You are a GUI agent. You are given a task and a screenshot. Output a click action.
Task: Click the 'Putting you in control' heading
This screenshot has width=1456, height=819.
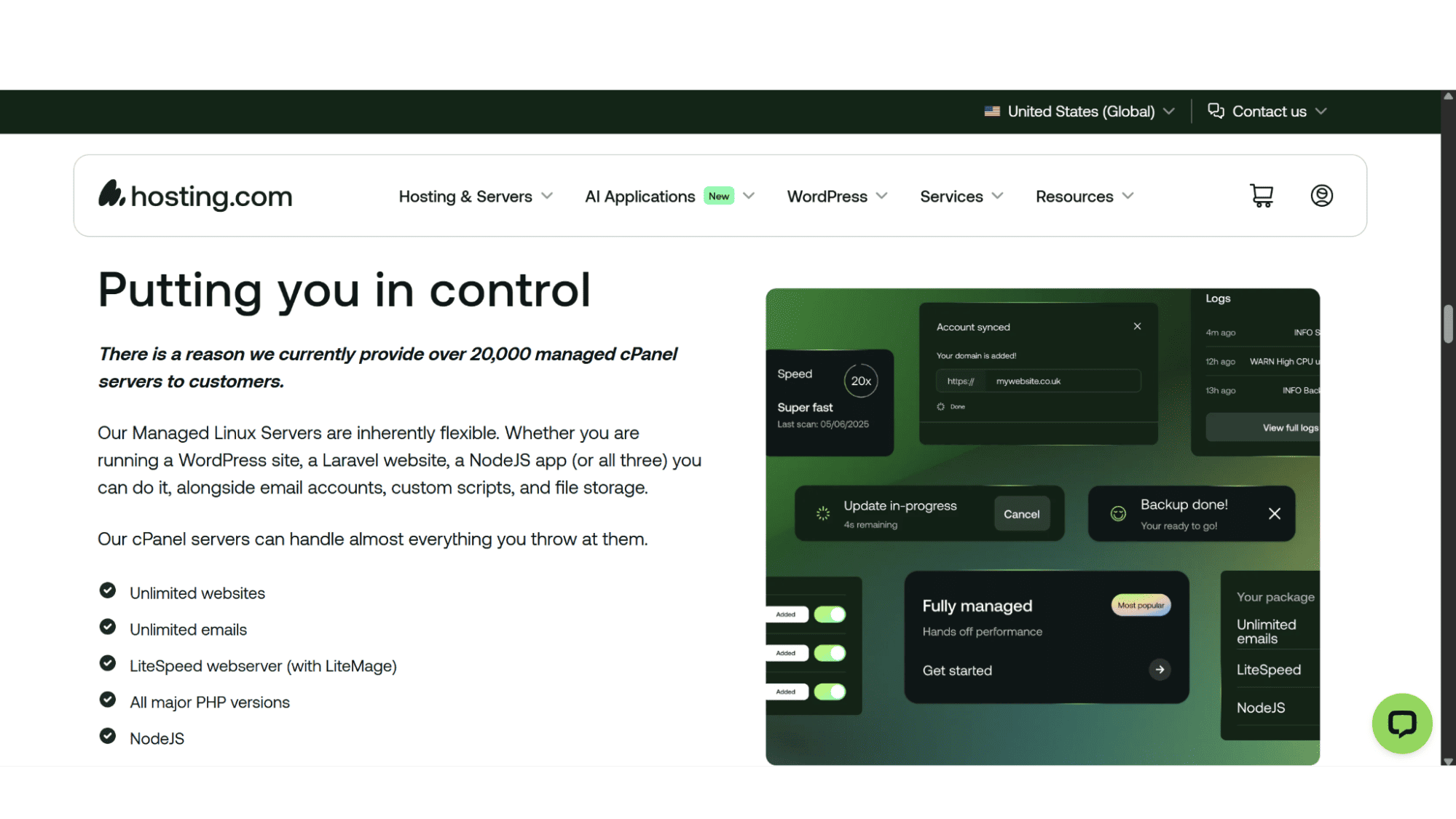pyautogui.click(x=344, y=290)
